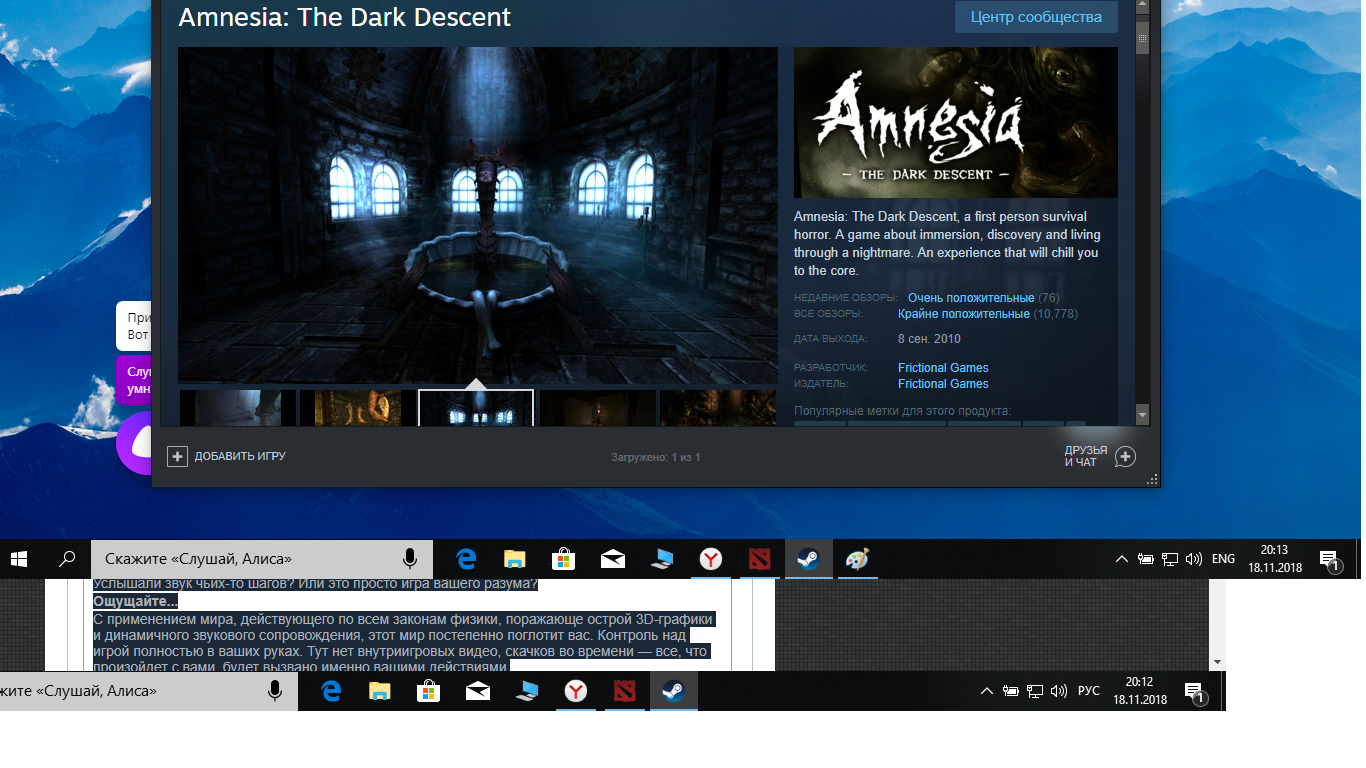Open the Центр сообщества button
The width and height of the screenshot is (1366, 768).
click(x=1036, y=17)
